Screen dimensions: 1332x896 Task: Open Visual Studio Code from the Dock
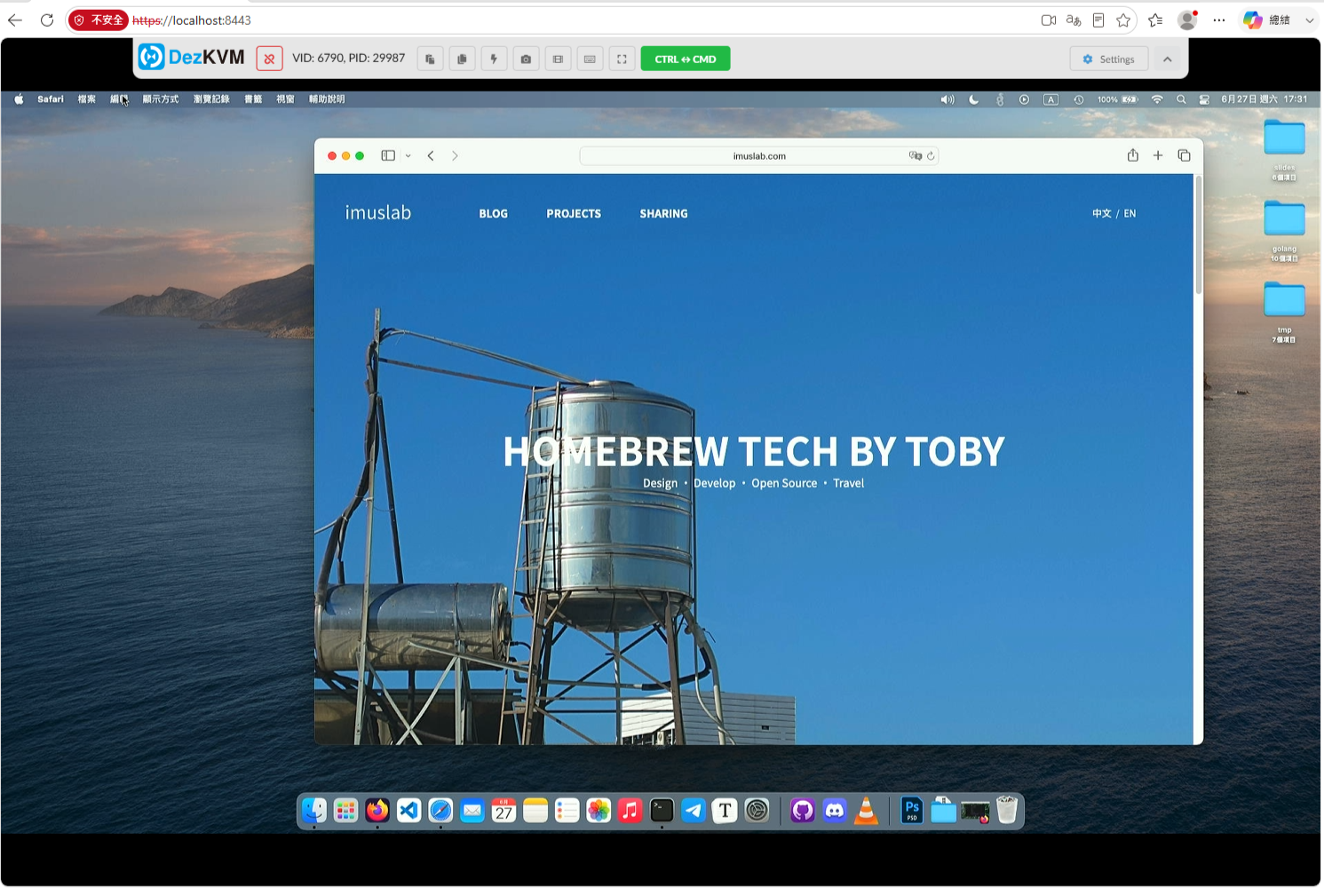point(408,810)
